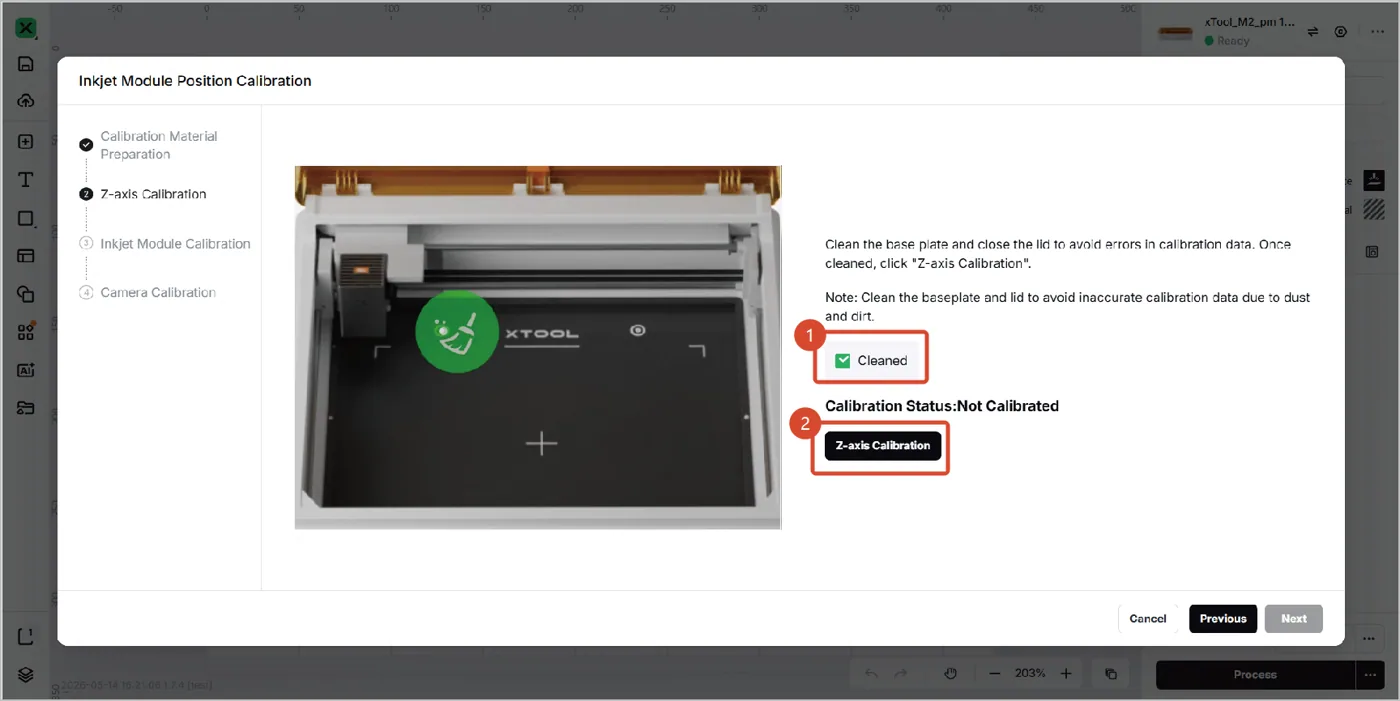Image resolution: width=1400 pixels, height=701 pixels.
Task: Open the device switch arrows icon
Action: click(1313, 32)
